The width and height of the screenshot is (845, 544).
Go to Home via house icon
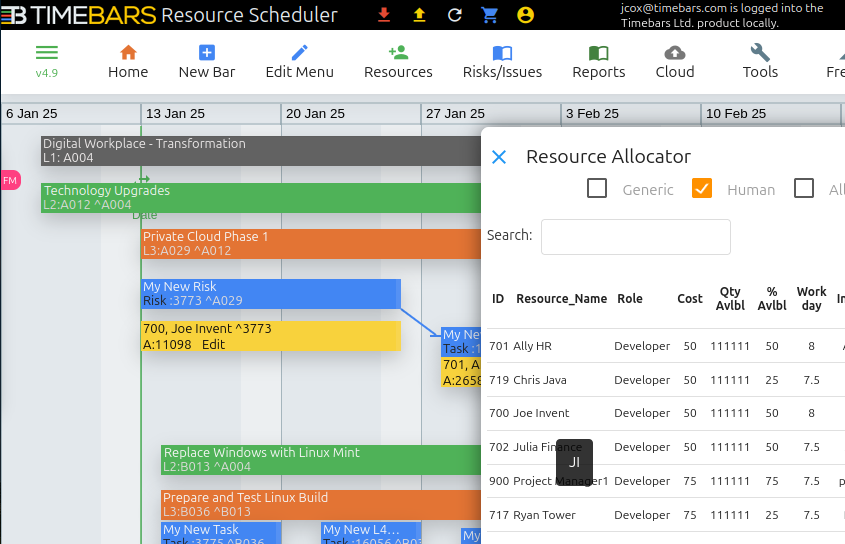tap(128, 53)
